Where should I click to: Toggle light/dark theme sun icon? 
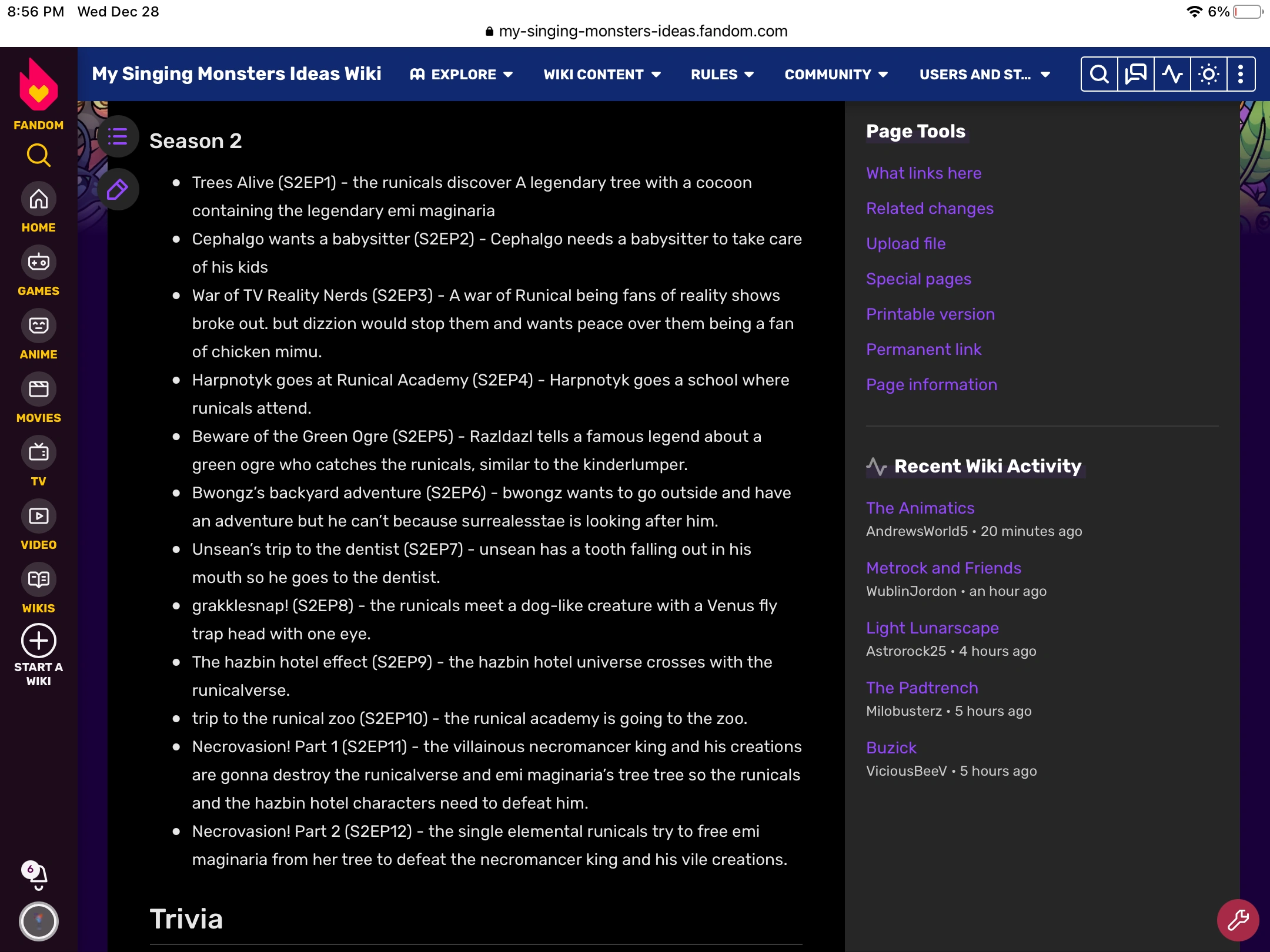click(x=1208, y=74)
